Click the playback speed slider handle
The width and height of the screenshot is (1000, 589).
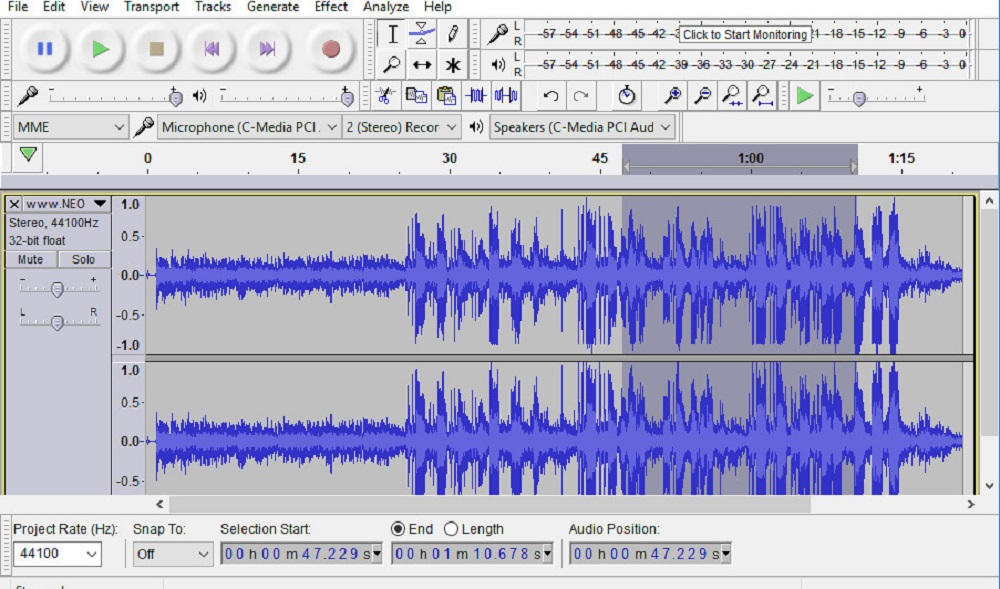click(859, 99)
